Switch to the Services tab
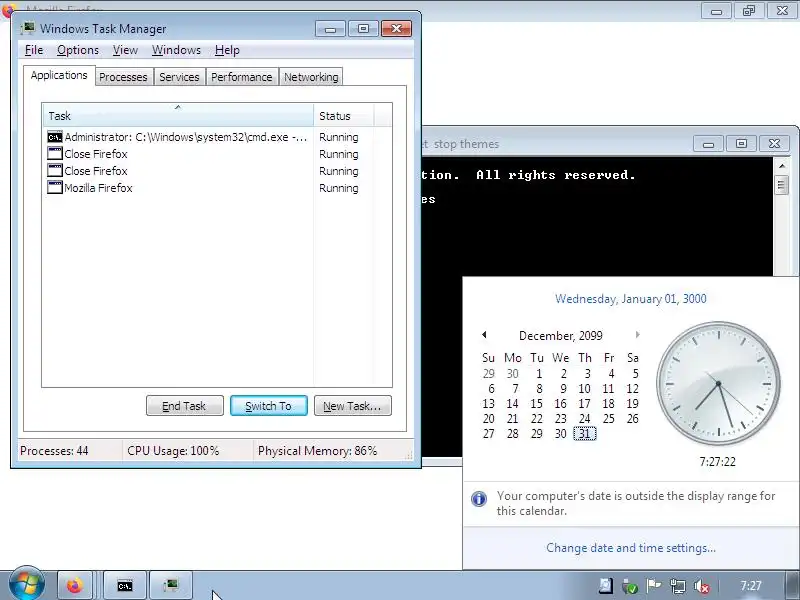This screenshot has height=600, width=800. (x=179, y=77)
